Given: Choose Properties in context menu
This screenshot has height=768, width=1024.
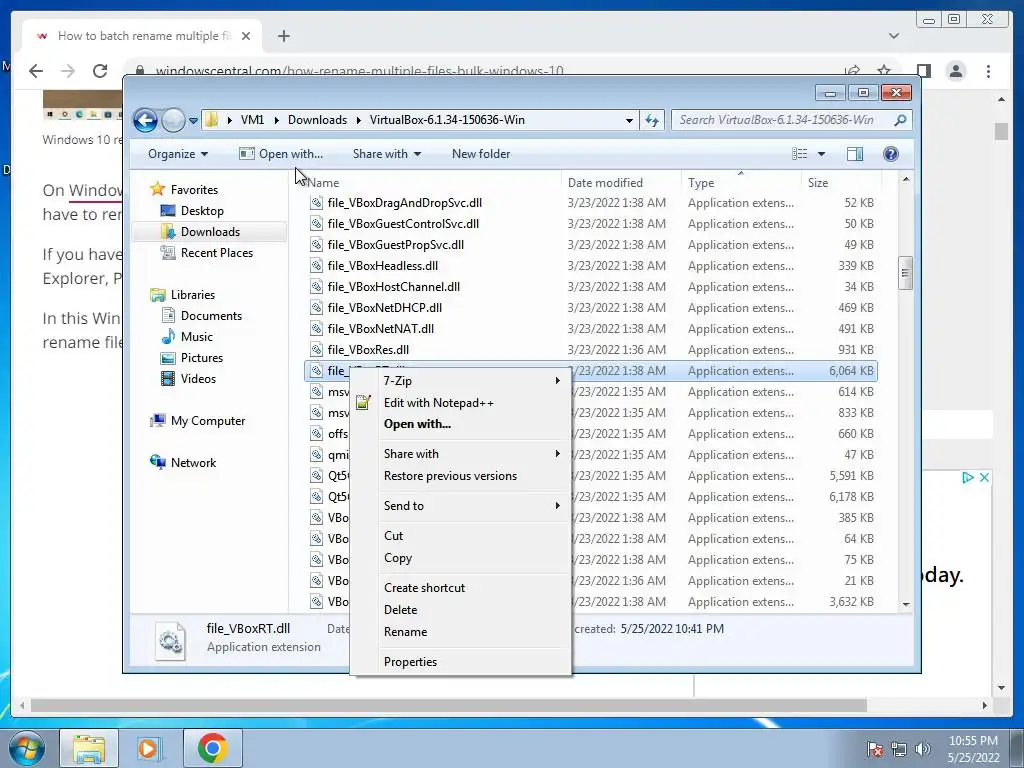Looking at the screenshot, I should [x=461, y=662].
